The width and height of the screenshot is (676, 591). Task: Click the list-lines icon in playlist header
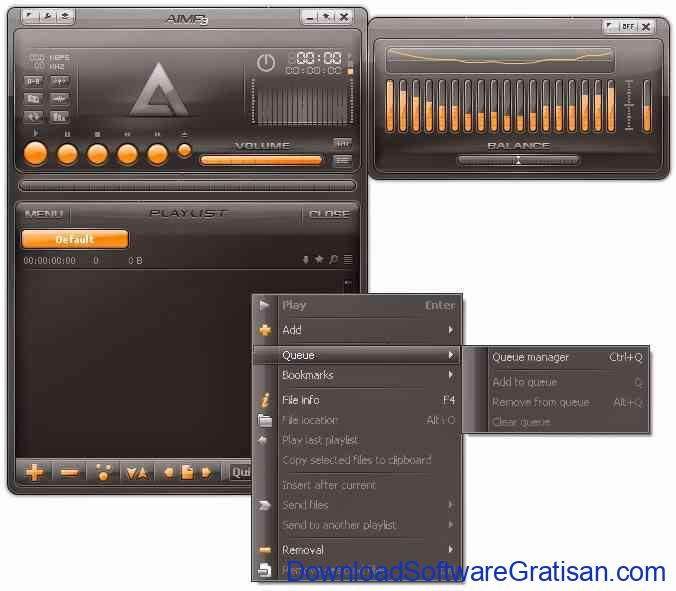348,259
